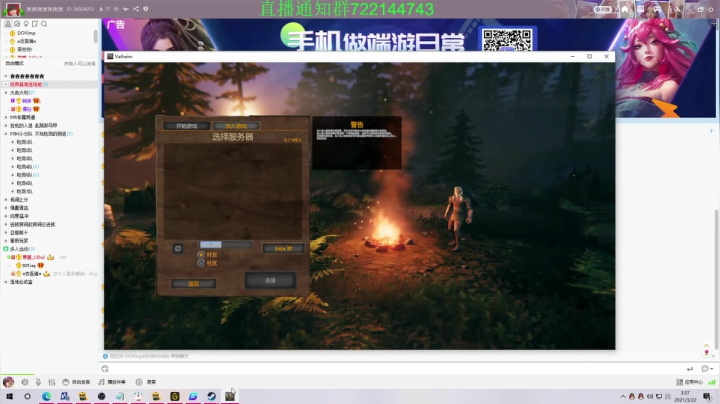Image resolution: width=720 pixels, height=404 pixels.
Task: Click the online user count icon in the top bar
Action: pos(102,9)
